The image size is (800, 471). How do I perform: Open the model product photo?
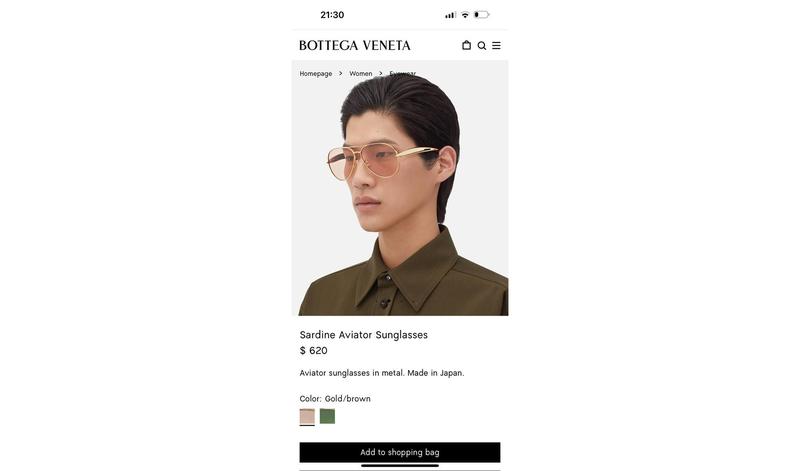click(400, 188)
